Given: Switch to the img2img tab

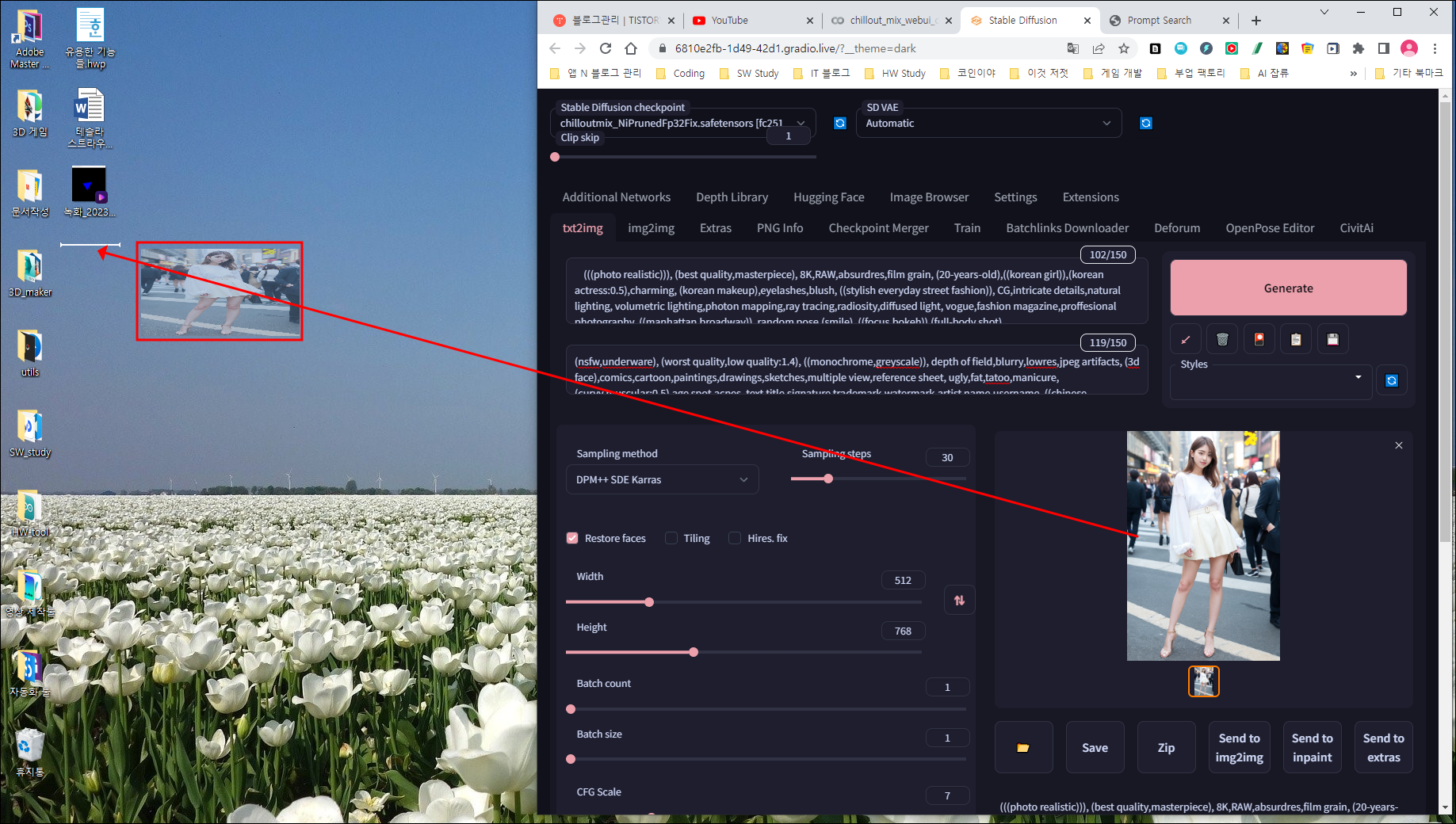Looking at the screenshot, I should tap(651, 228).
